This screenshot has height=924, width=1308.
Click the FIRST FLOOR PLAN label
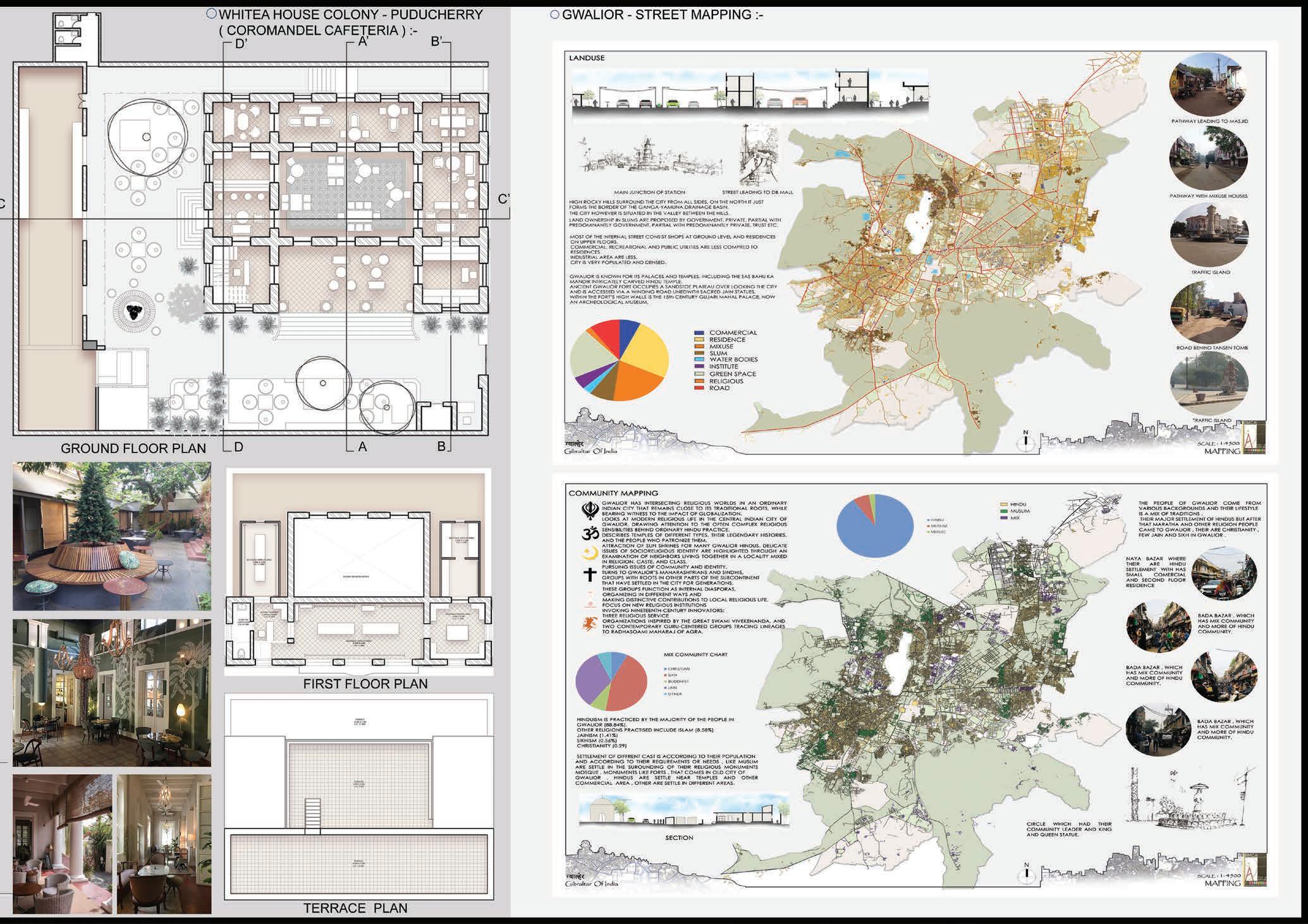click(x=365, y=684)
